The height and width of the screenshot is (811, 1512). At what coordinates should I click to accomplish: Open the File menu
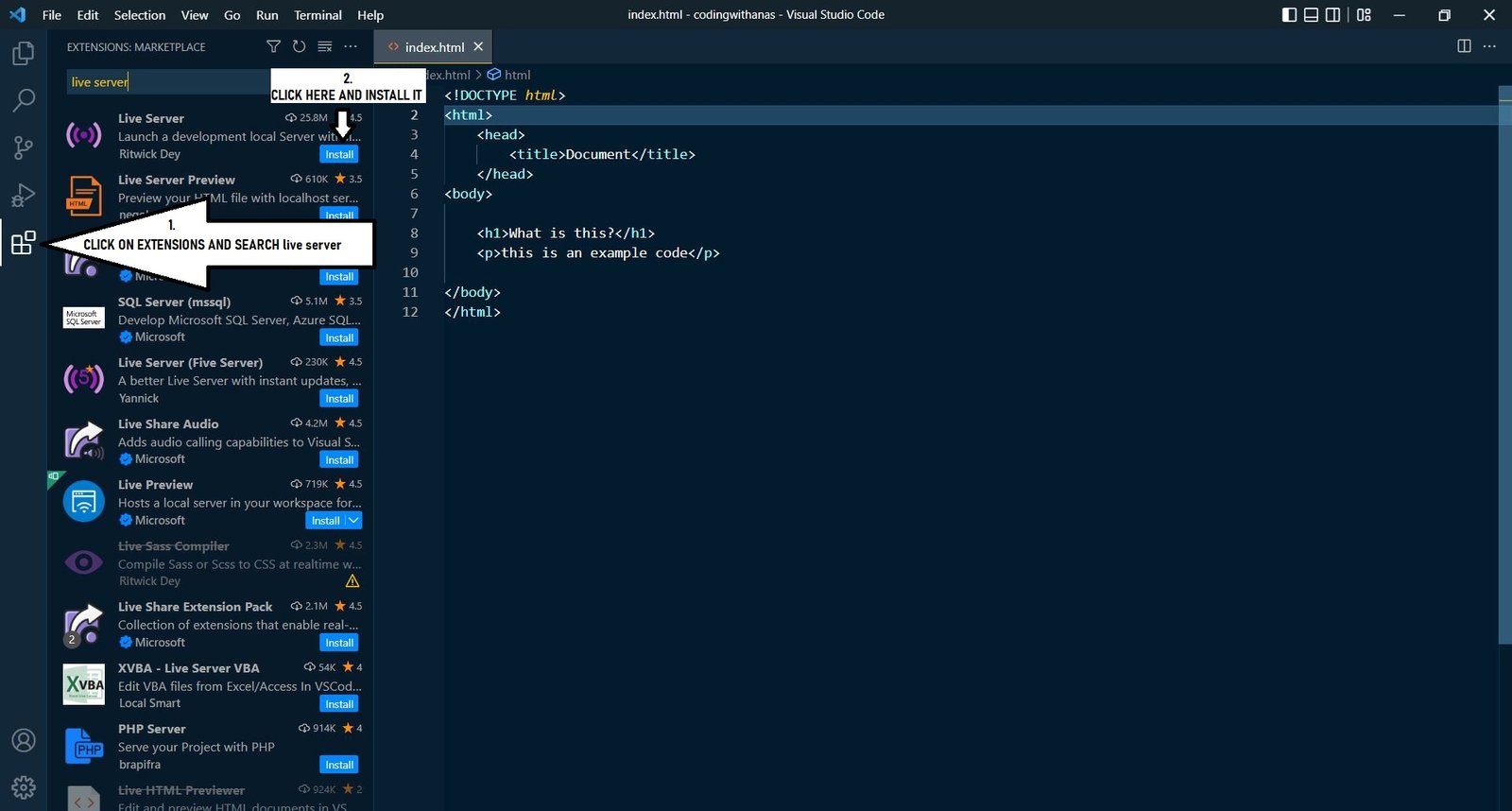pos(52,15)
